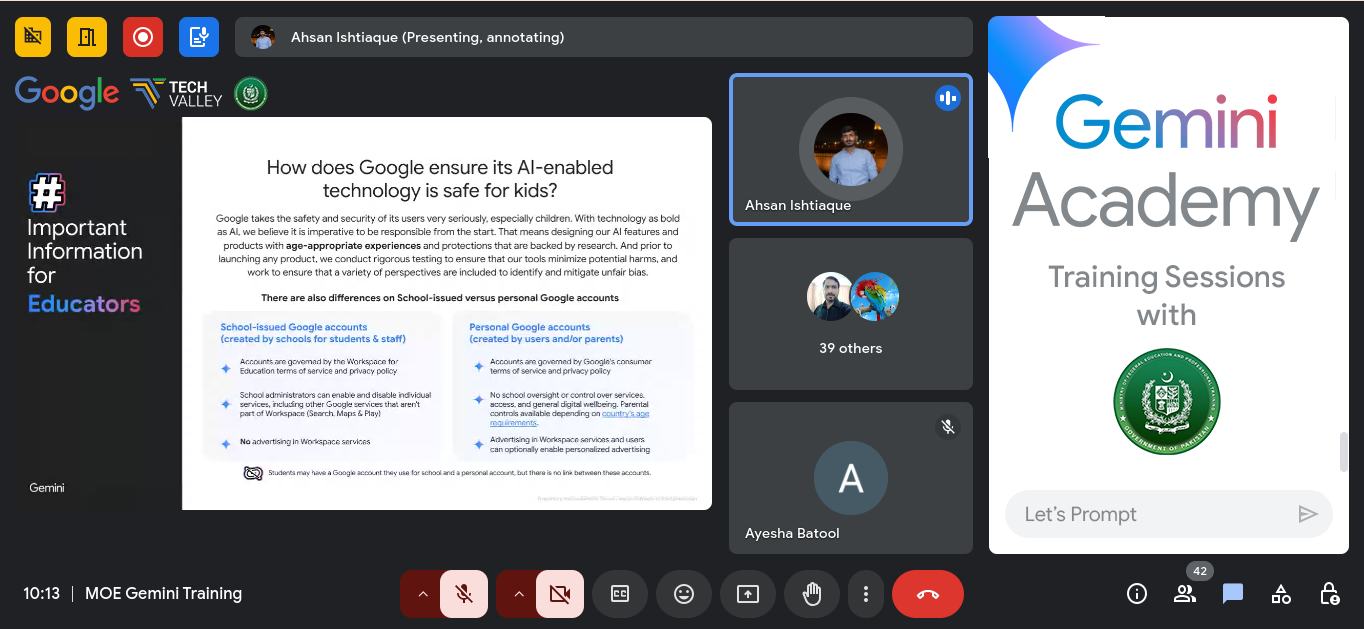Click Ayesha Batool's muted microphone icon
Image resolution: width=1364 pixels, height=629 pixels.
click(947, 427)
